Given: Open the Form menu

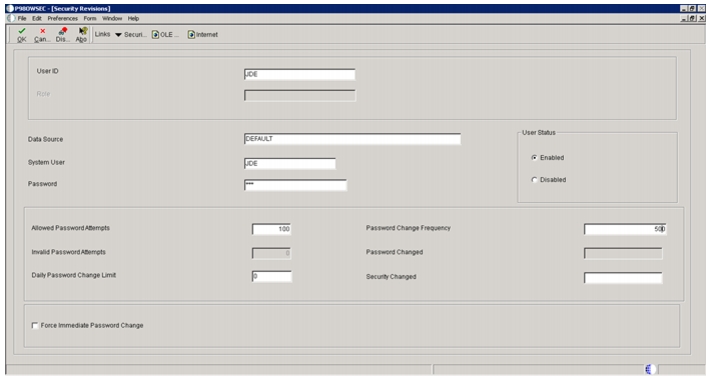Looking at the screenshot, I should click(x=90, y=19).
